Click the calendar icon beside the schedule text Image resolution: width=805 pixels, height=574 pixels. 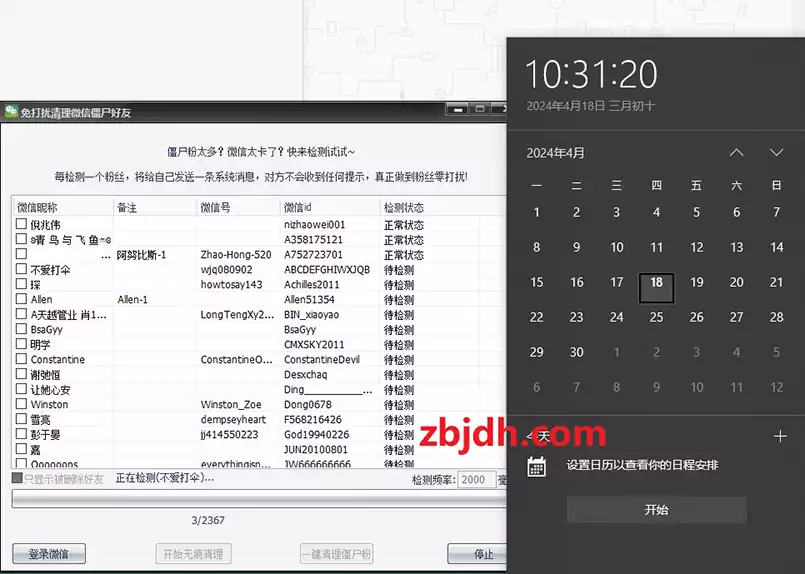(536, 466)
